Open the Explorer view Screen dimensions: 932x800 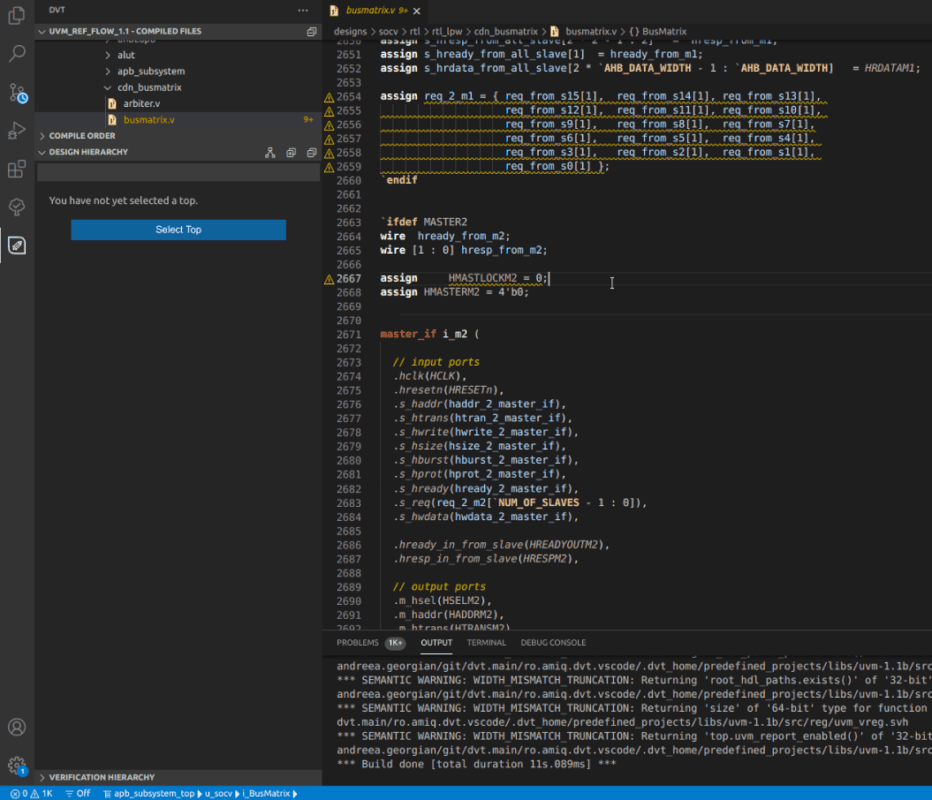(15, 18)
